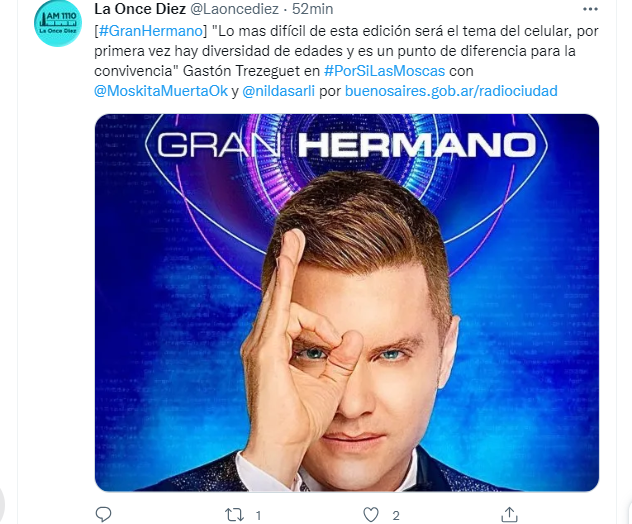Viewport: 632px width, 524px height.
Task: Click the GRAN HERMANO title in the image
Action: coord(347,145)
